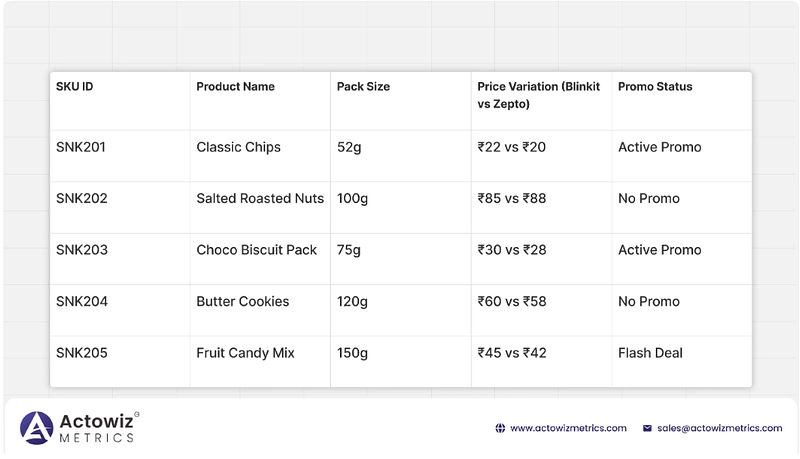Click the globe icon beside the website
800x459 pixels.
click(x=500, y=428)
